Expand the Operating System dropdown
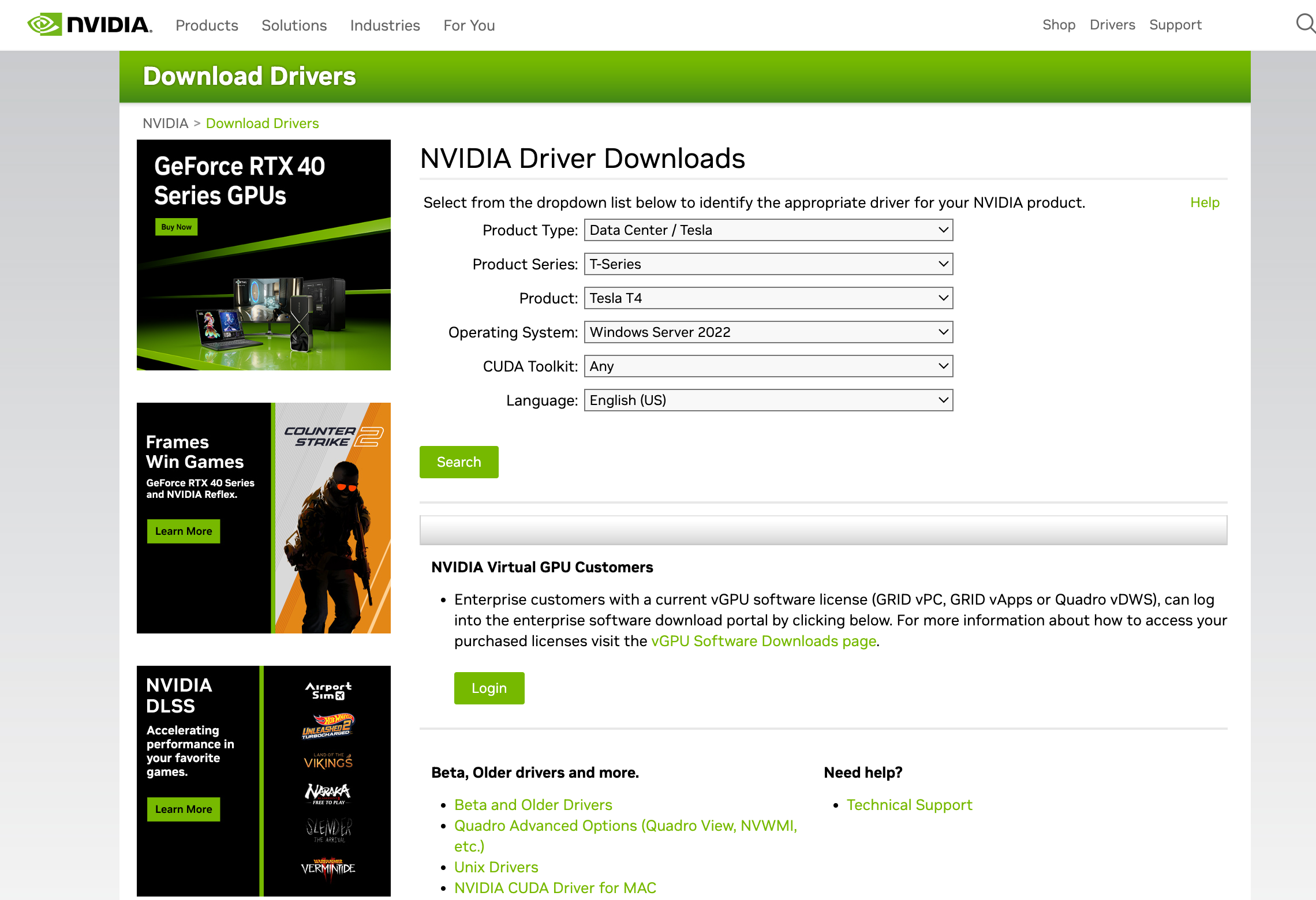 coord(768,332)
